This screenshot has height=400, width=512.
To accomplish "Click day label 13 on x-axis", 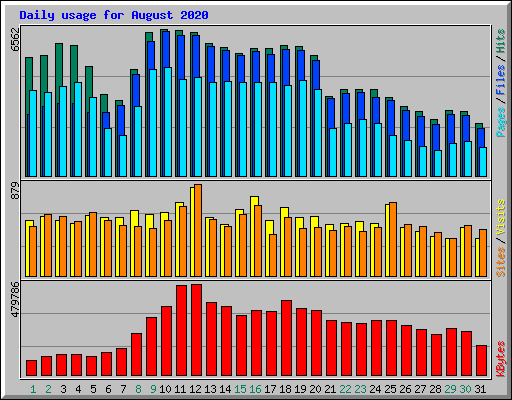I will pyautogui.click(x=210, y=389).
